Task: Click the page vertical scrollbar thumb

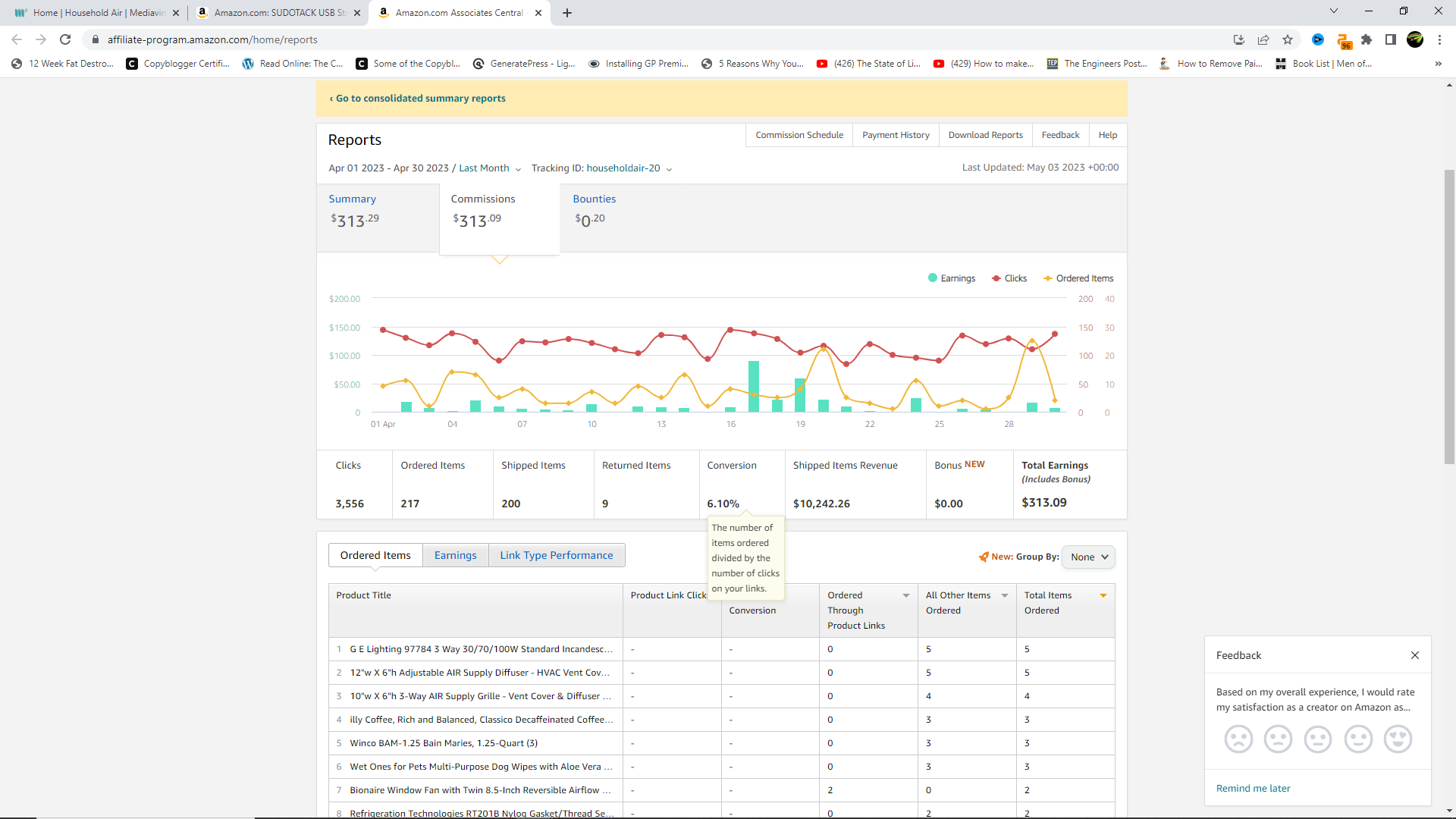Action: coord(1449,316)
